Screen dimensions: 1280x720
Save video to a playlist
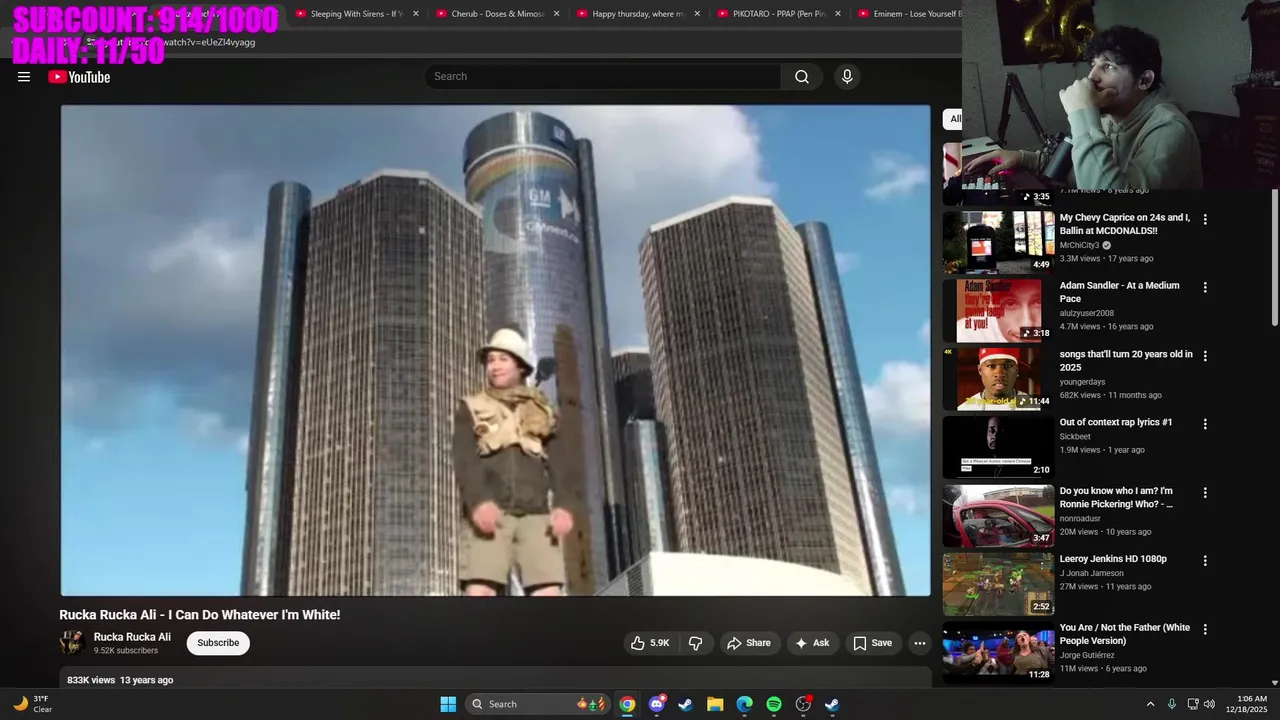point(872,643)
